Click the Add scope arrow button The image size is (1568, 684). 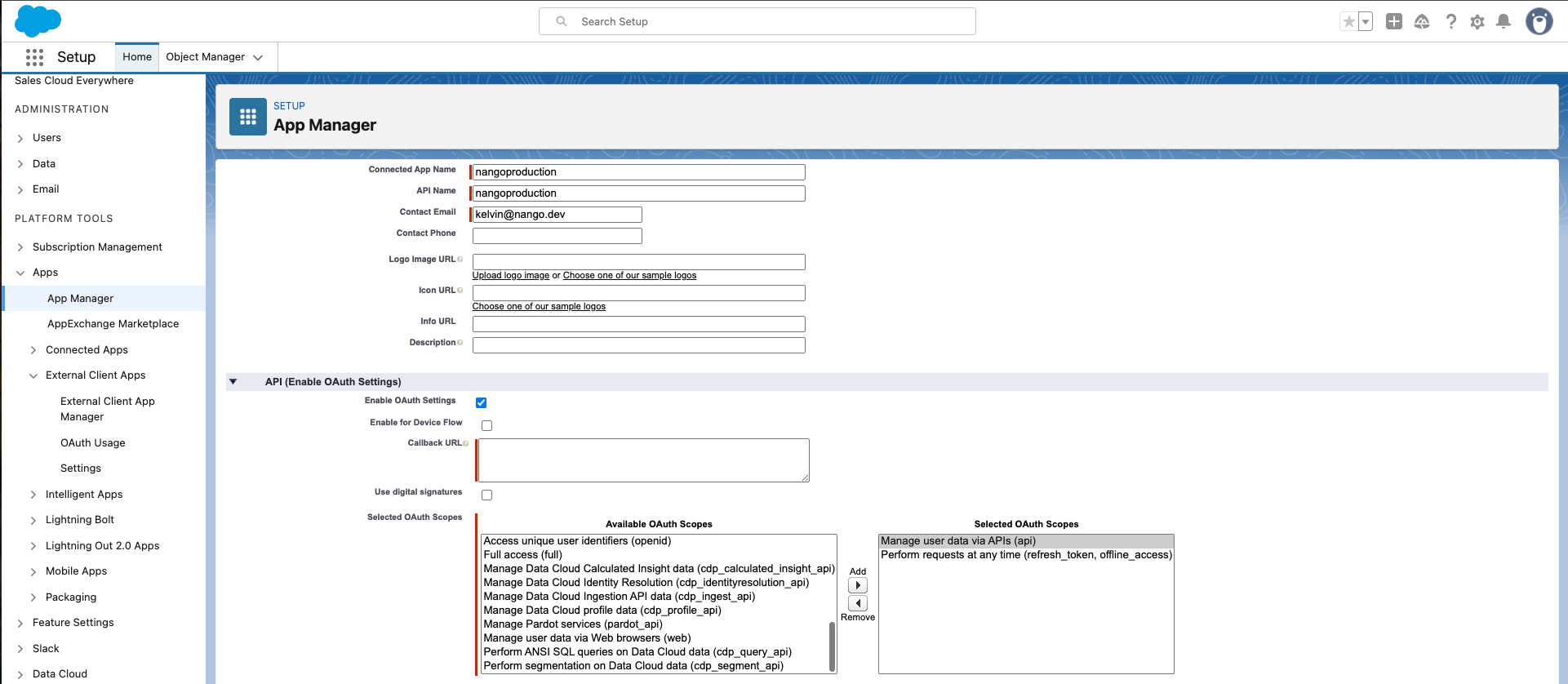click(858, 585)
